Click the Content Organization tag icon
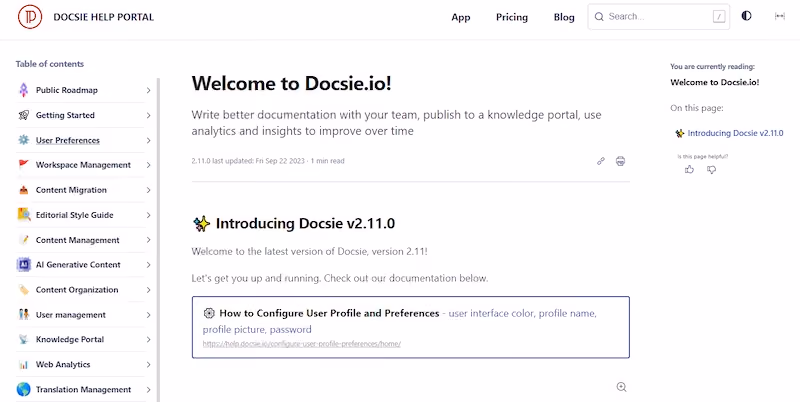800x402 pixels. pyautogui.click(x=23, y=290)
